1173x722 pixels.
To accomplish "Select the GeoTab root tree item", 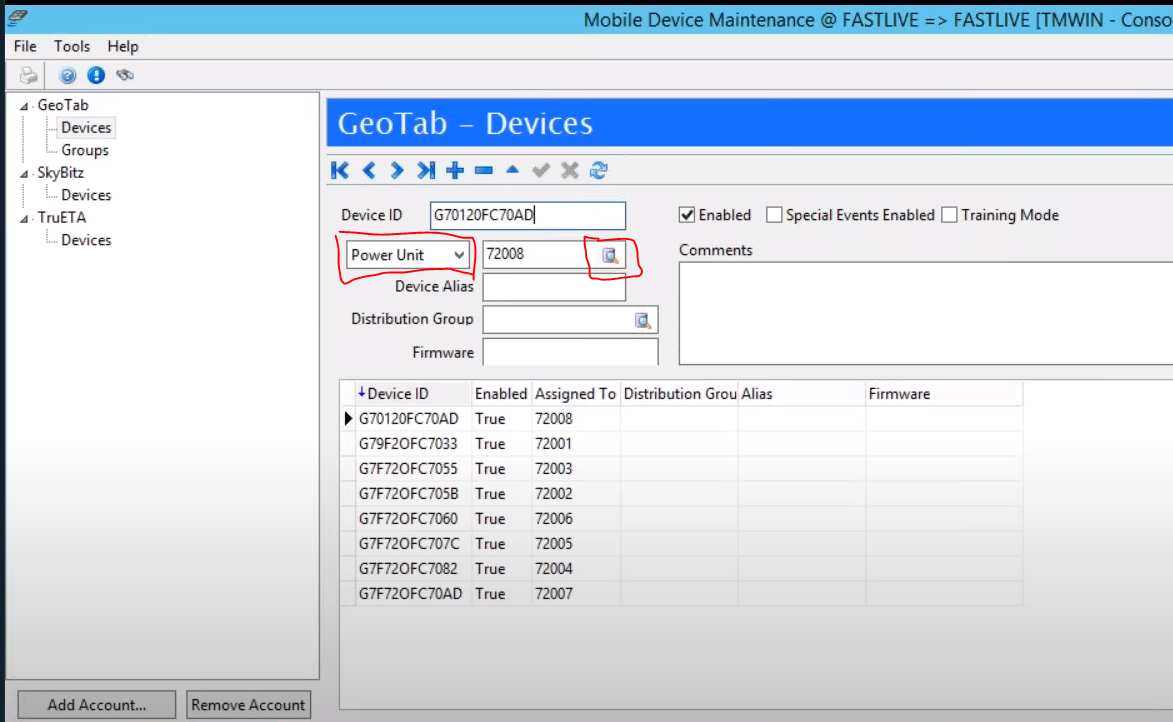I will click(x=63, y=105).
